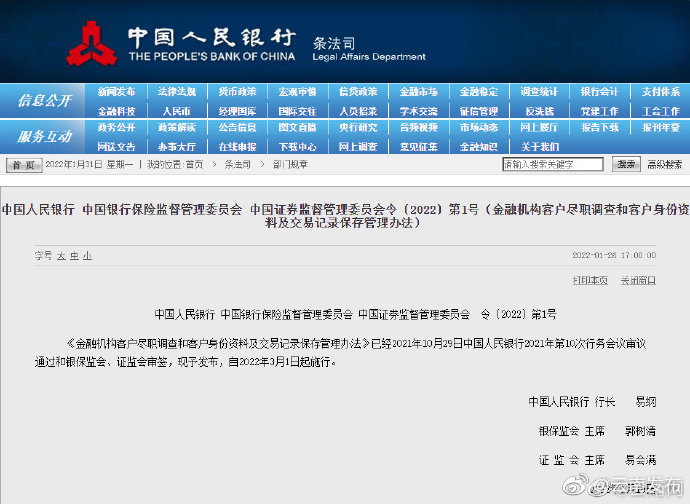Open 人民币 menu item
The image size is (690, 504).
pos(176,111)
